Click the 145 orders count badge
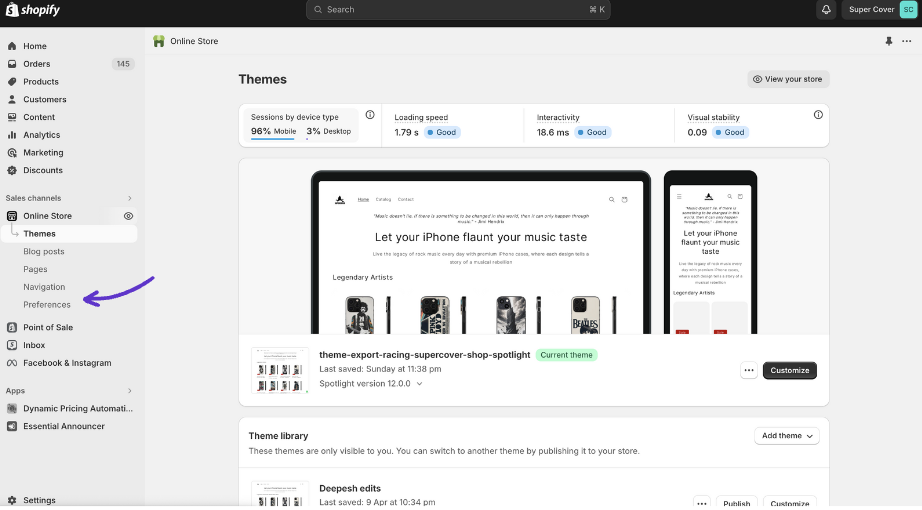922x510 pixels. (123, 64)
